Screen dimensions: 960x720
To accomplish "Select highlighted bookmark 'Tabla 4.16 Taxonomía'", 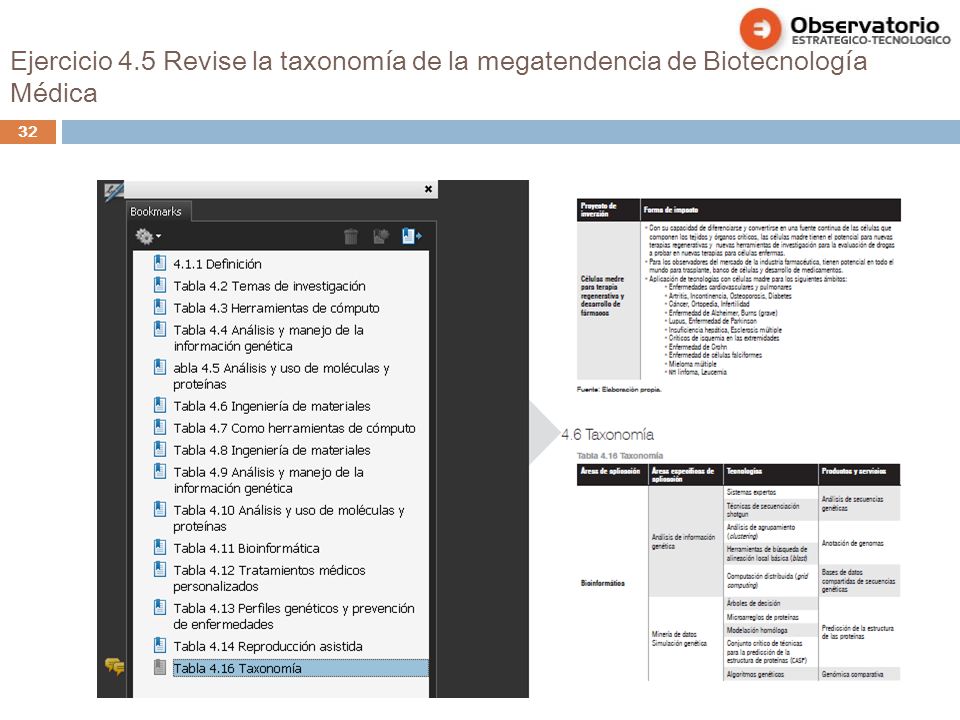I will [300, 668].
